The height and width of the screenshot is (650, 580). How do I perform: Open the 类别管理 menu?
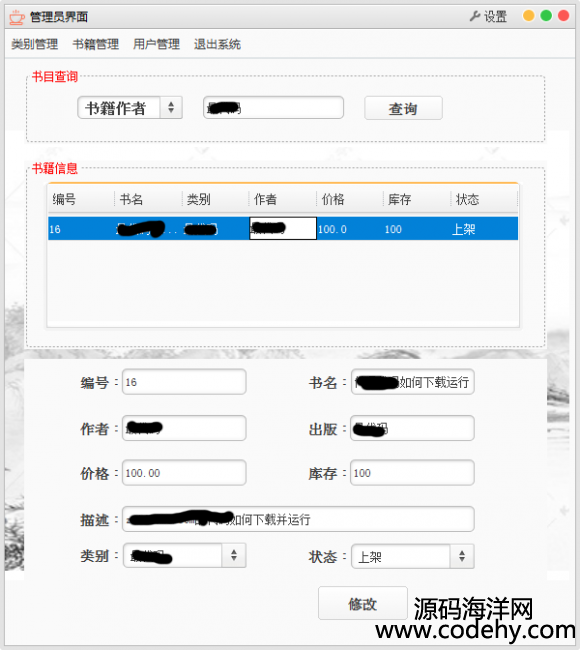[x=34, y=44]
